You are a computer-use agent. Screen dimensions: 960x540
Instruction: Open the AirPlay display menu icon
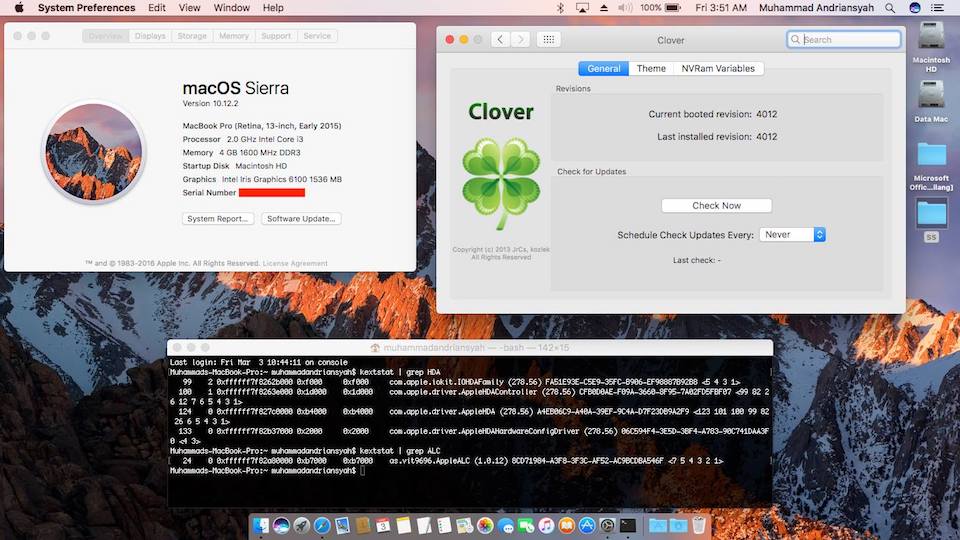(x=582, y=8)
